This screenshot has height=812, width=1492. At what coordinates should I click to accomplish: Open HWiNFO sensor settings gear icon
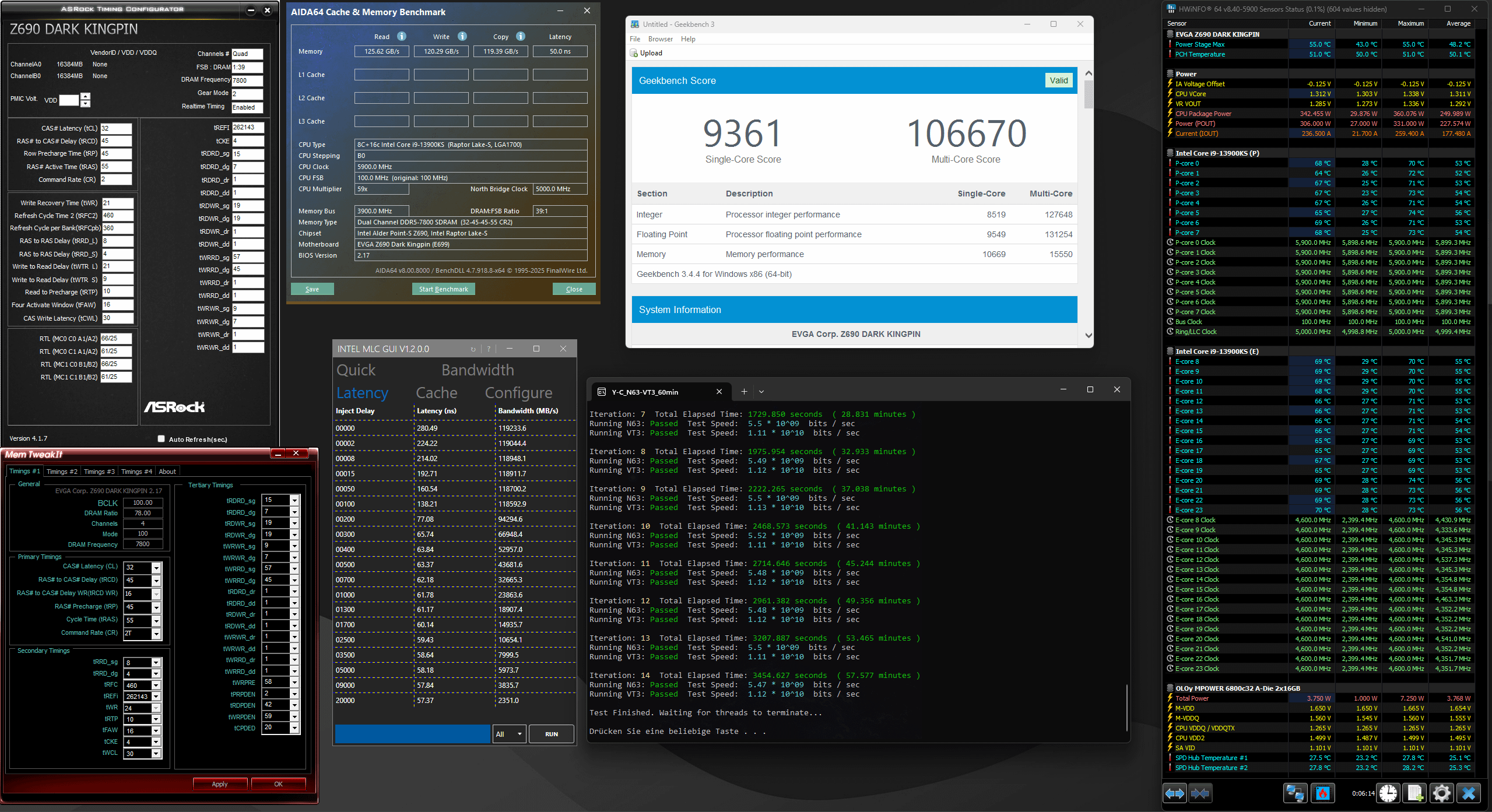[1441, 793]
